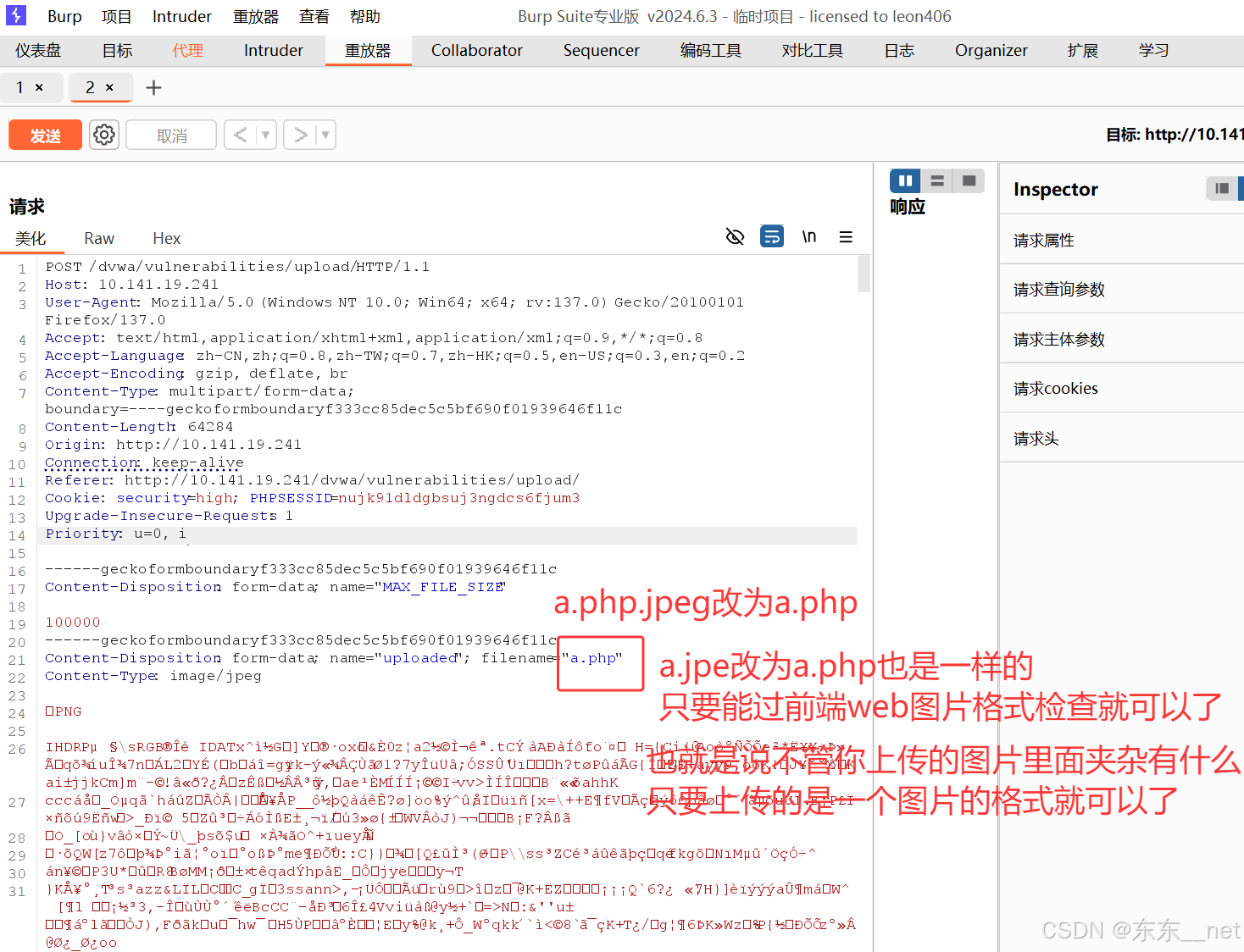Click the 100000 value line
Viewport: 1244px width, 952px height.
72,623
